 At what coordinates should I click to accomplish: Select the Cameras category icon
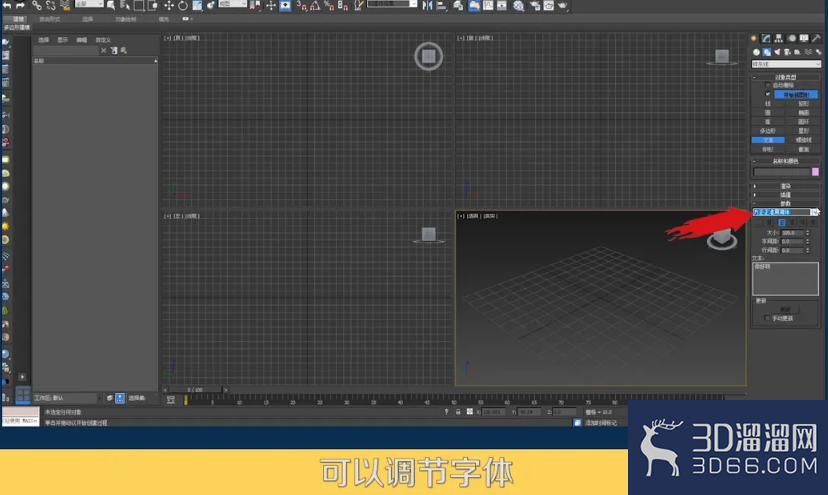point(787,52)
